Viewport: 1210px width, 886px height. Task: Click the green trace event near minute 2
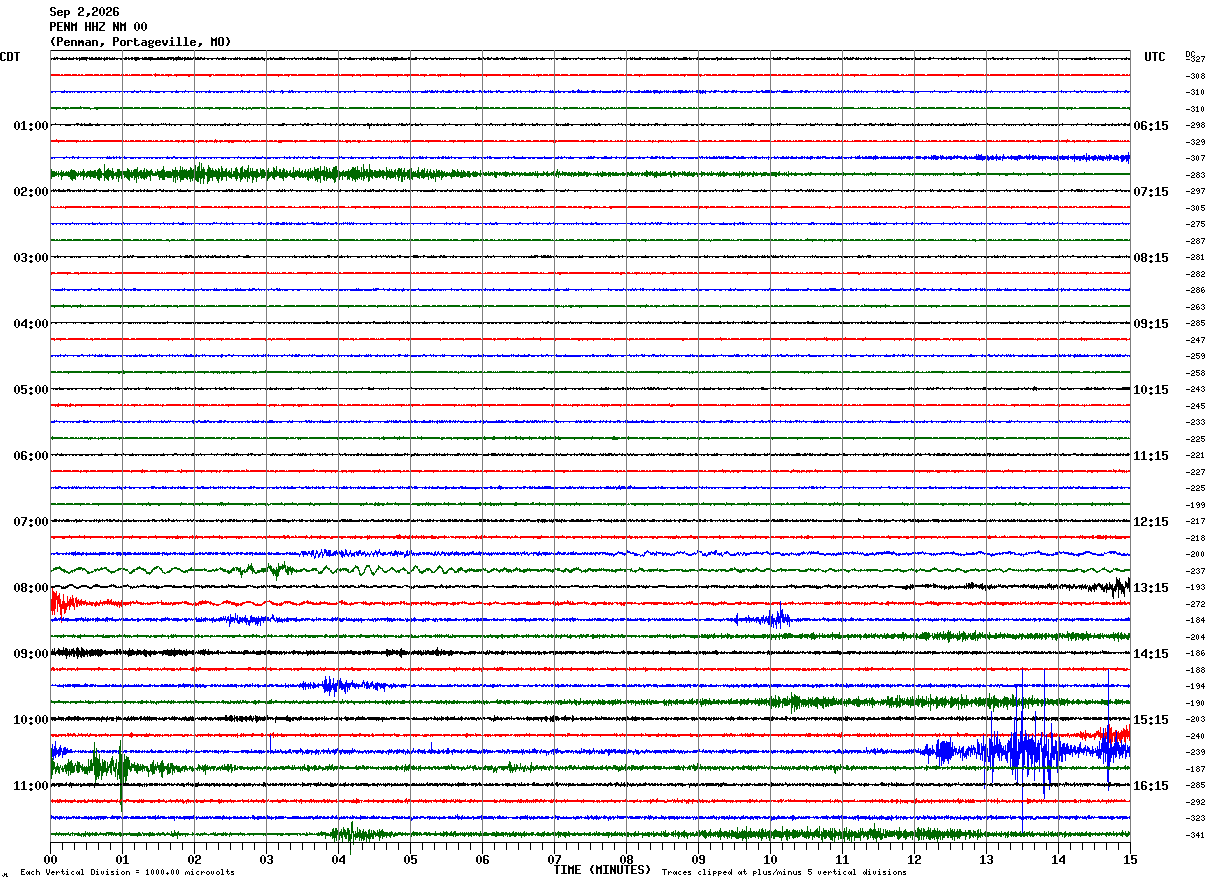click(x=205, y=173)
